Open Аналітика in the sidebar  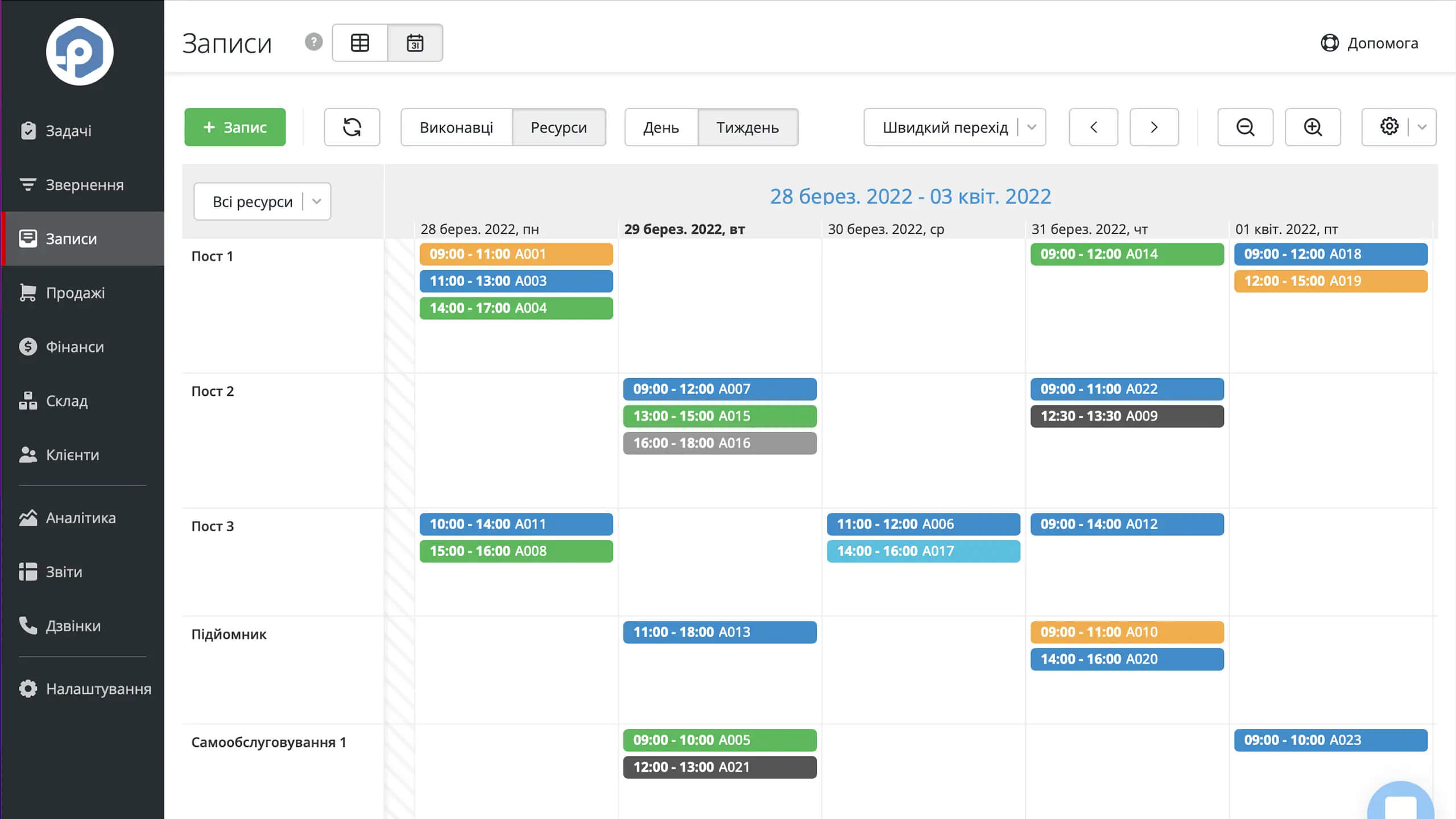[81, 518]
